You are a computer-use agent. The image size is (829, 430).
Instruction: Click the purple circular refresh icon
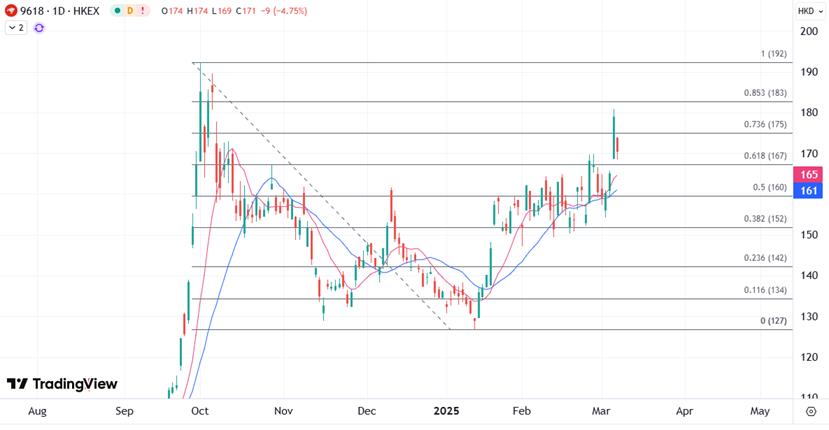coord(38,28)
